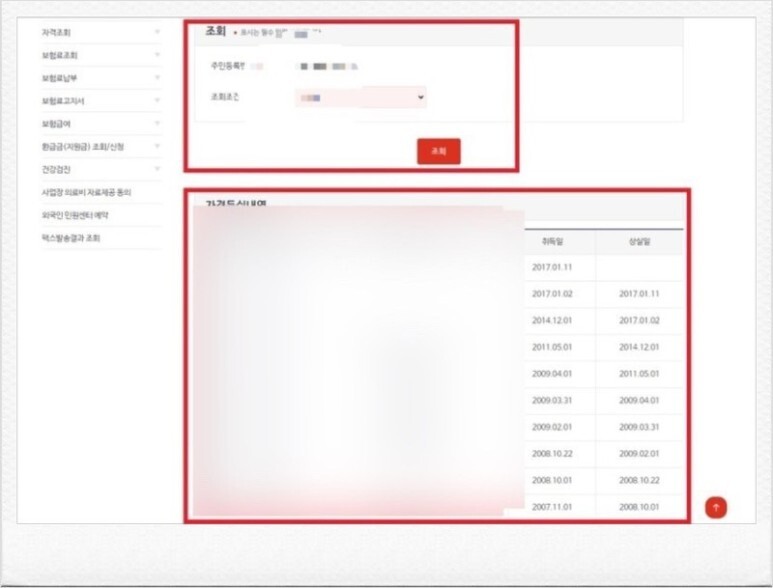Select 2008.10.01 in the 상실일 column
Screen dimensions: 773x588
639,507
